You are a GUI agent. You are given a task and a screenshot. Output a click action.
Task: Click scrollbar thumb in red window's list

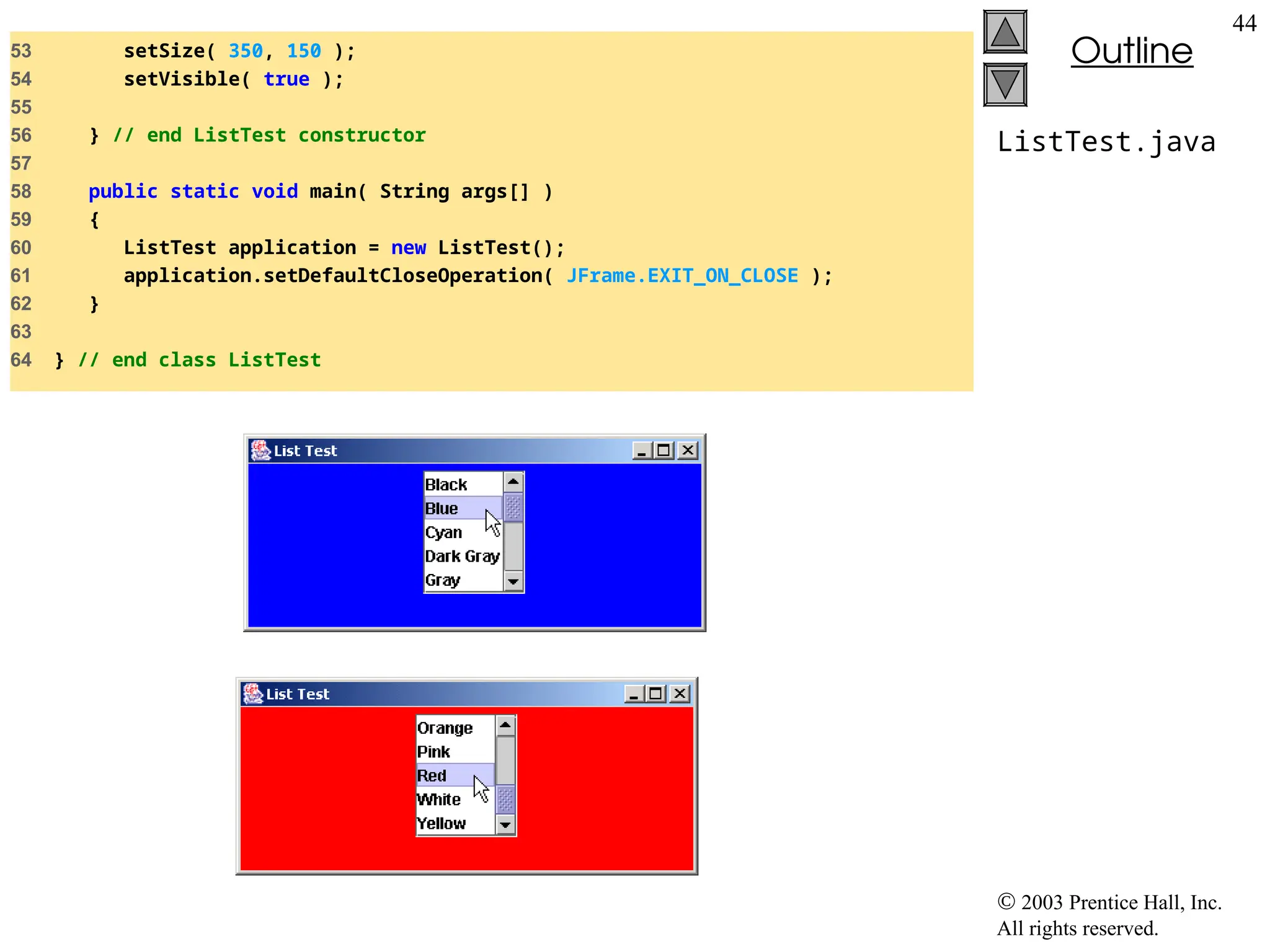pyautogui.click(x=505, y=800)
